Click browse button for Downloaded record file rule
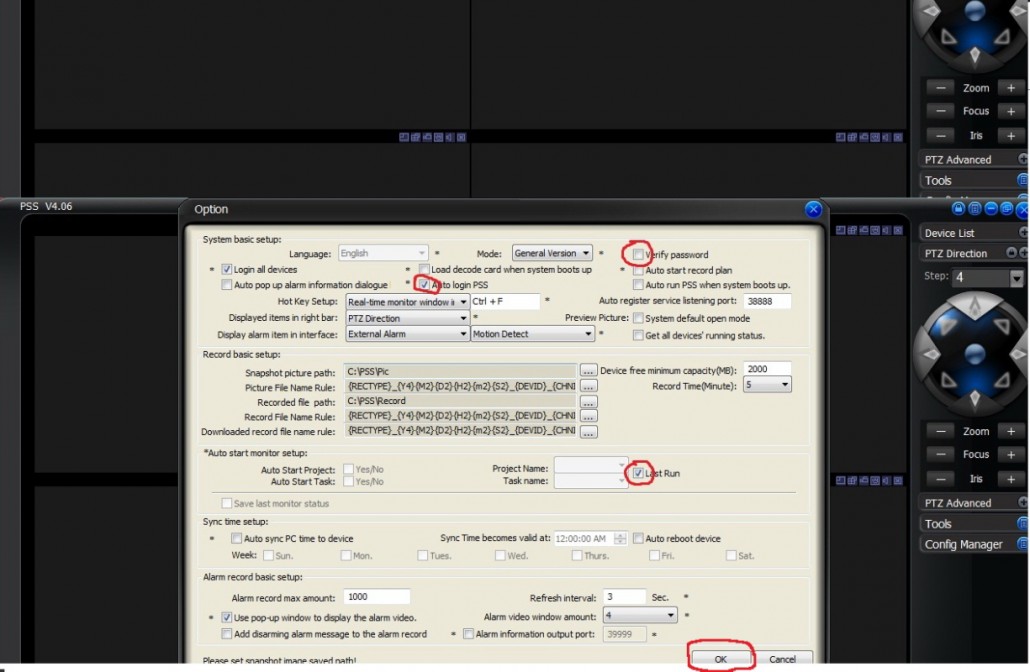Screen dimensions: 1030x672 589,432
